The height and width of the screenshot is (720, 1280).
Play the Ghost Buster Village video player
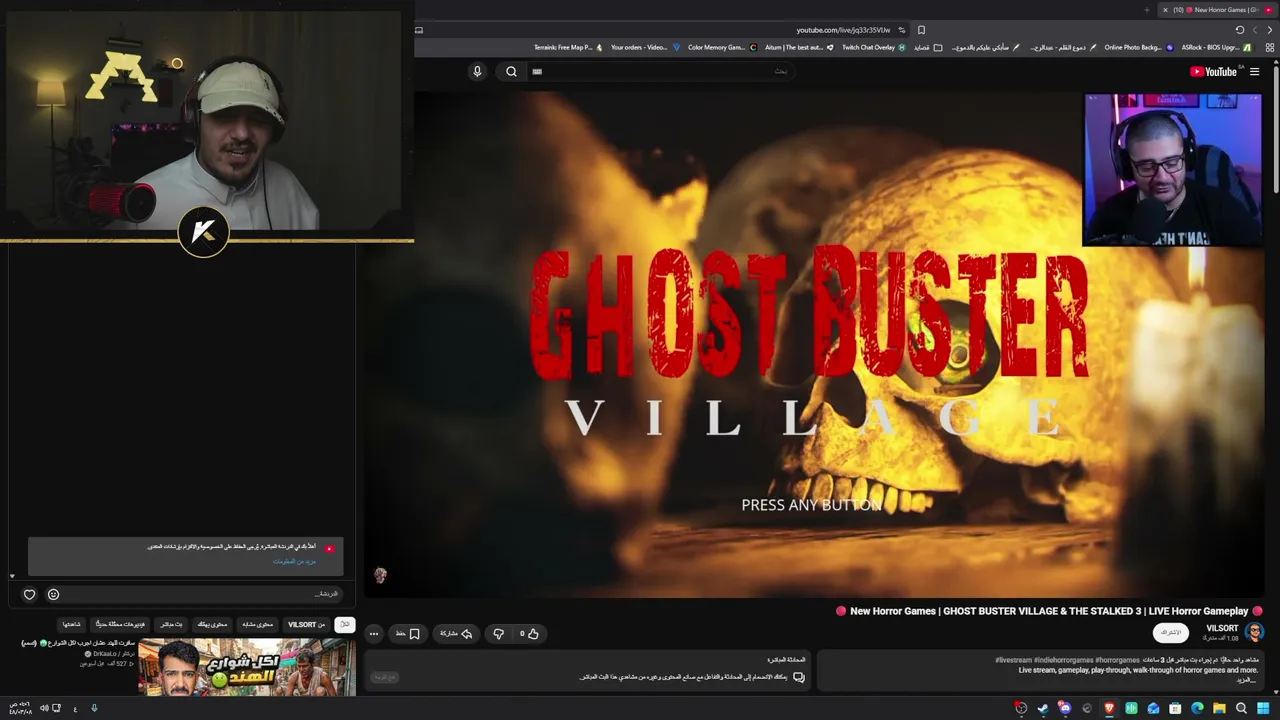point(814,345)
